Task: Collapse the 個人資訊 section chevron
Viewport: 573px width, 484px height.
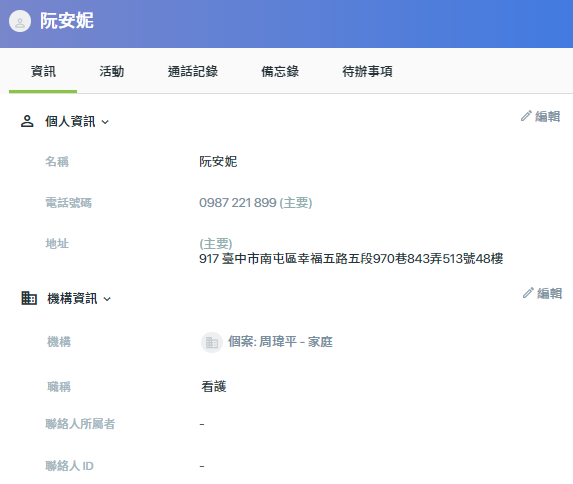Action: pyautogui.click(x=105, y=122)
